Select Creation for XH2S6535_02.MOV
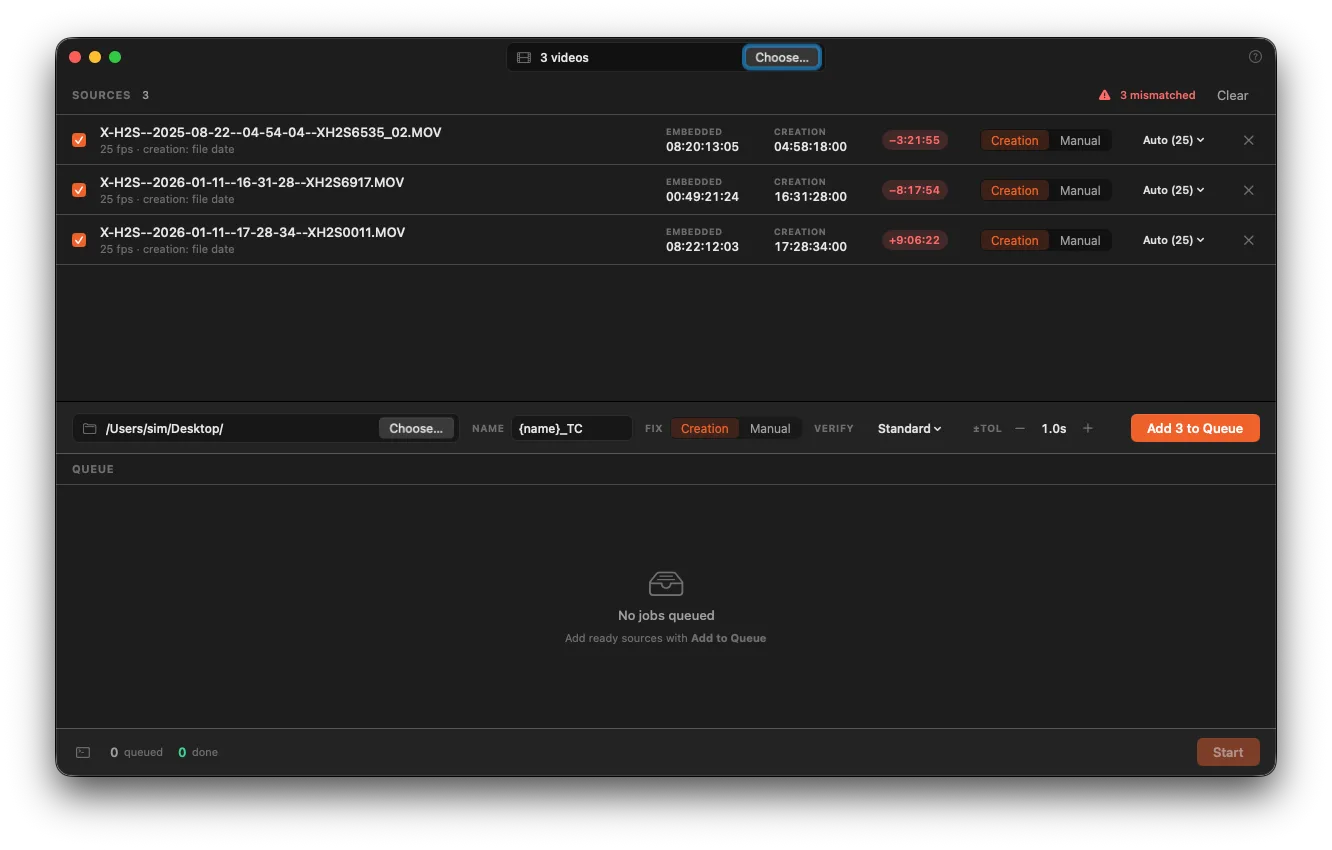The image size is (1332, 850). click(1015, 141)
